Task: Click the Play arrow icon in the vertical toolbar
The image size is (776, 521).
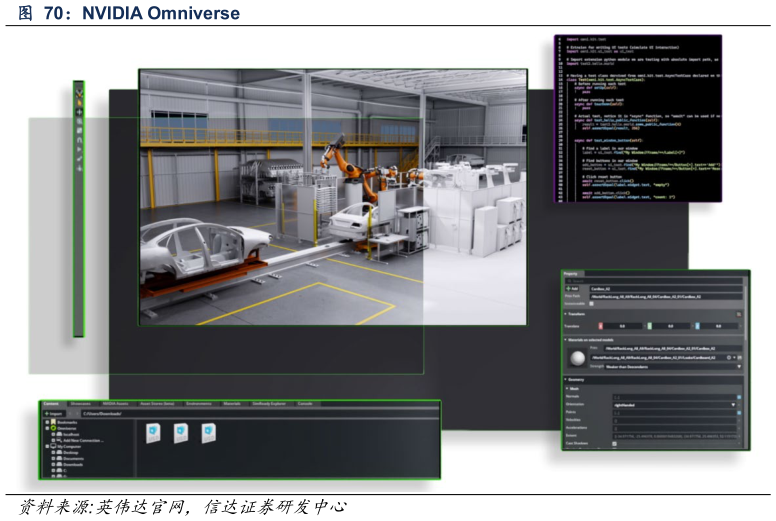Action: tap(79, 149)
